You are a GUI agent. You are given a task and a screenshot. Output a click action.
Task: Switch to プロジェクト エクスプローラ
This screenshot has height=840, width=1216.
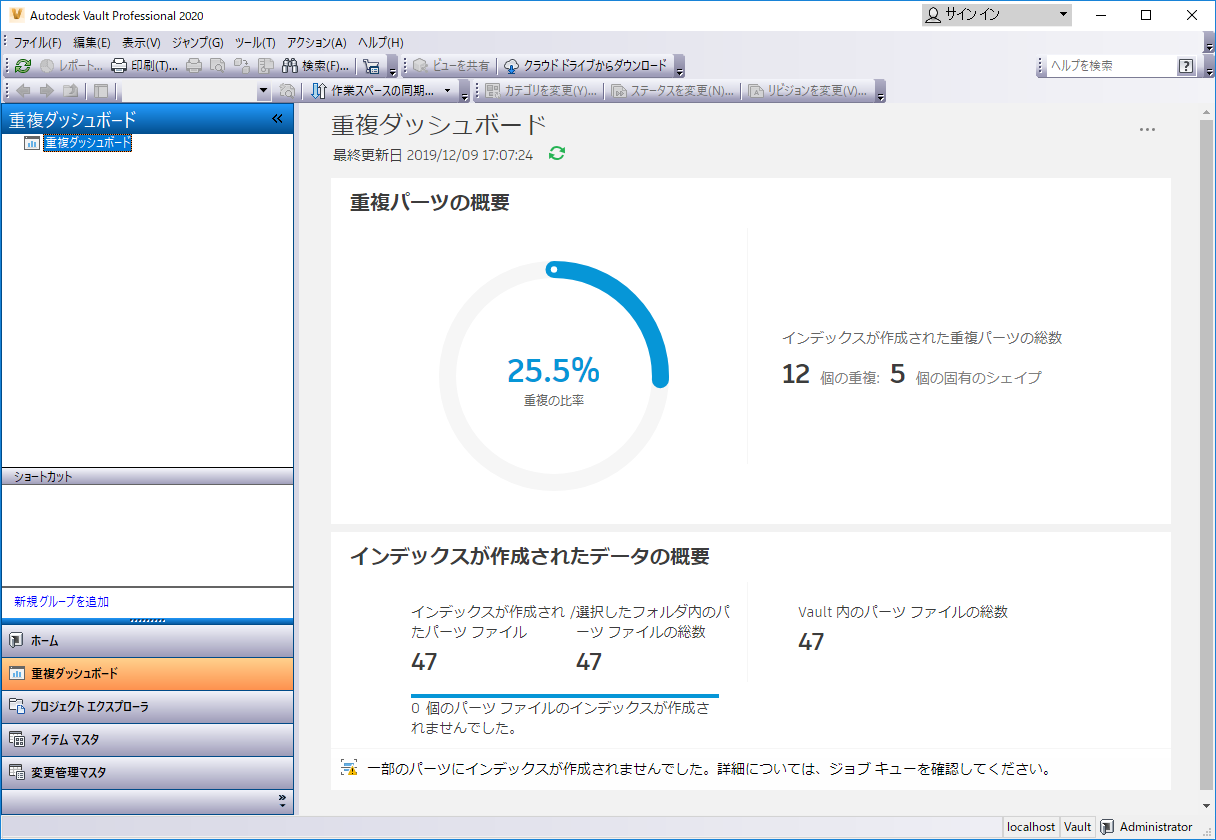[x=148, y=707]
